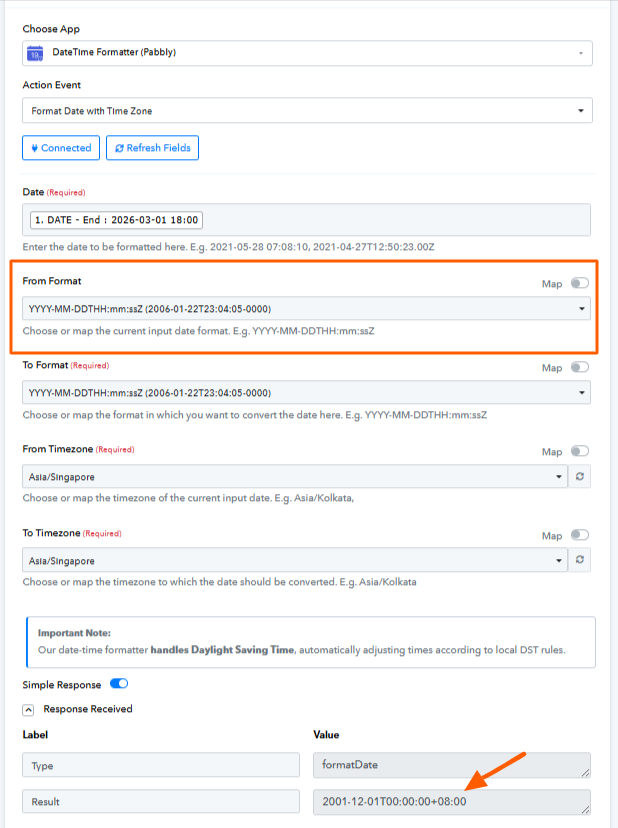The width and height of the screenshot is (618, 828).
Task: Expand the From Format dropdown list
Action: (x=306, y=309)
